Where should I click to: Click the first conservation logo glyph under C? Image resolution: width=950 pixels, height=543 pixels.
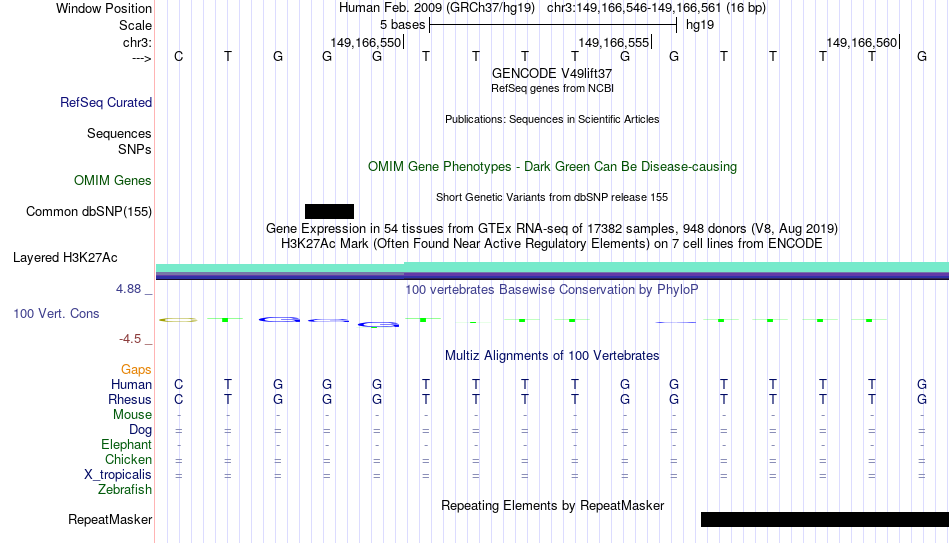click(178, 319)
